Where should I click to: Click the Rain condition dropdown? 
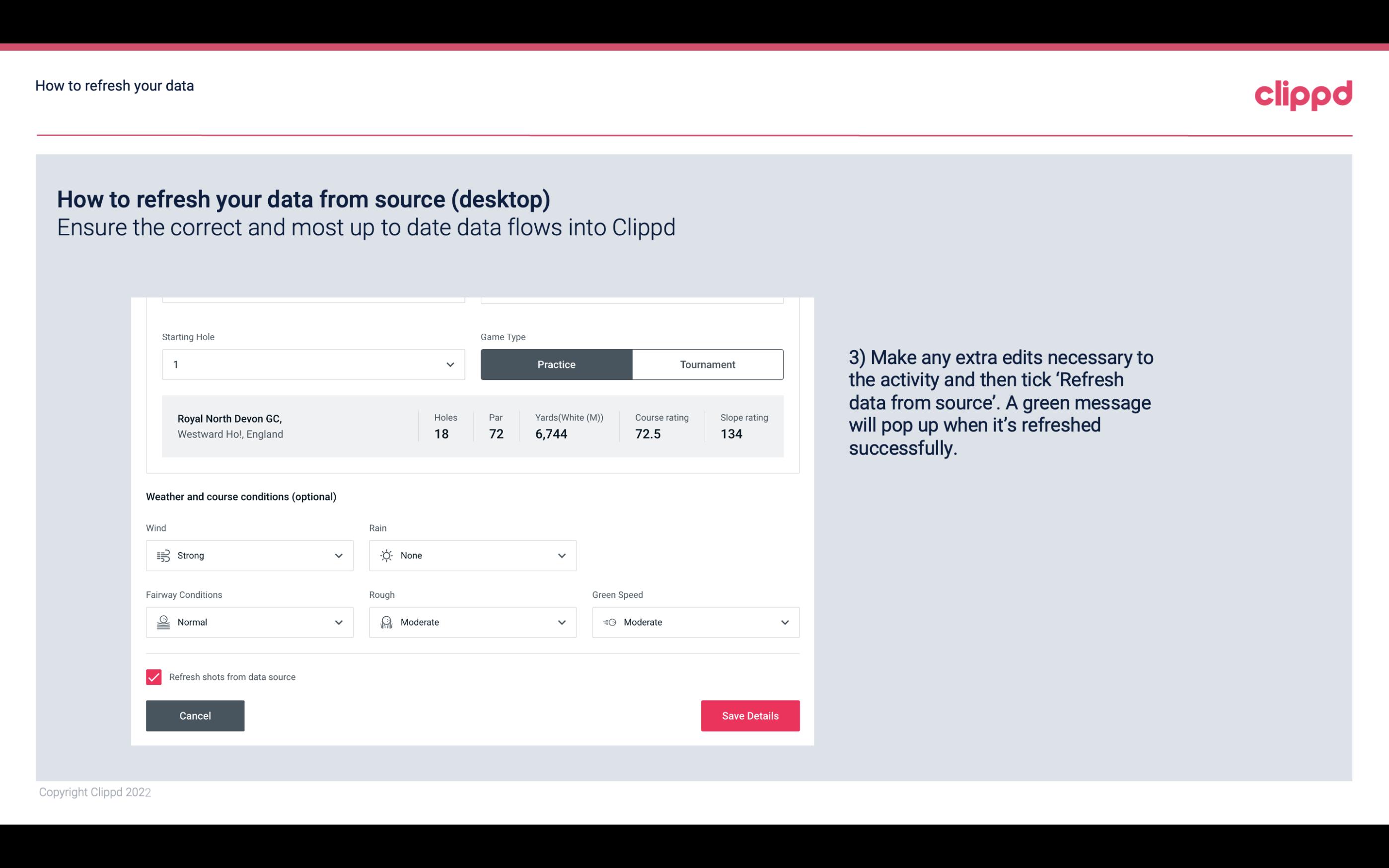[x=472, y=555]
